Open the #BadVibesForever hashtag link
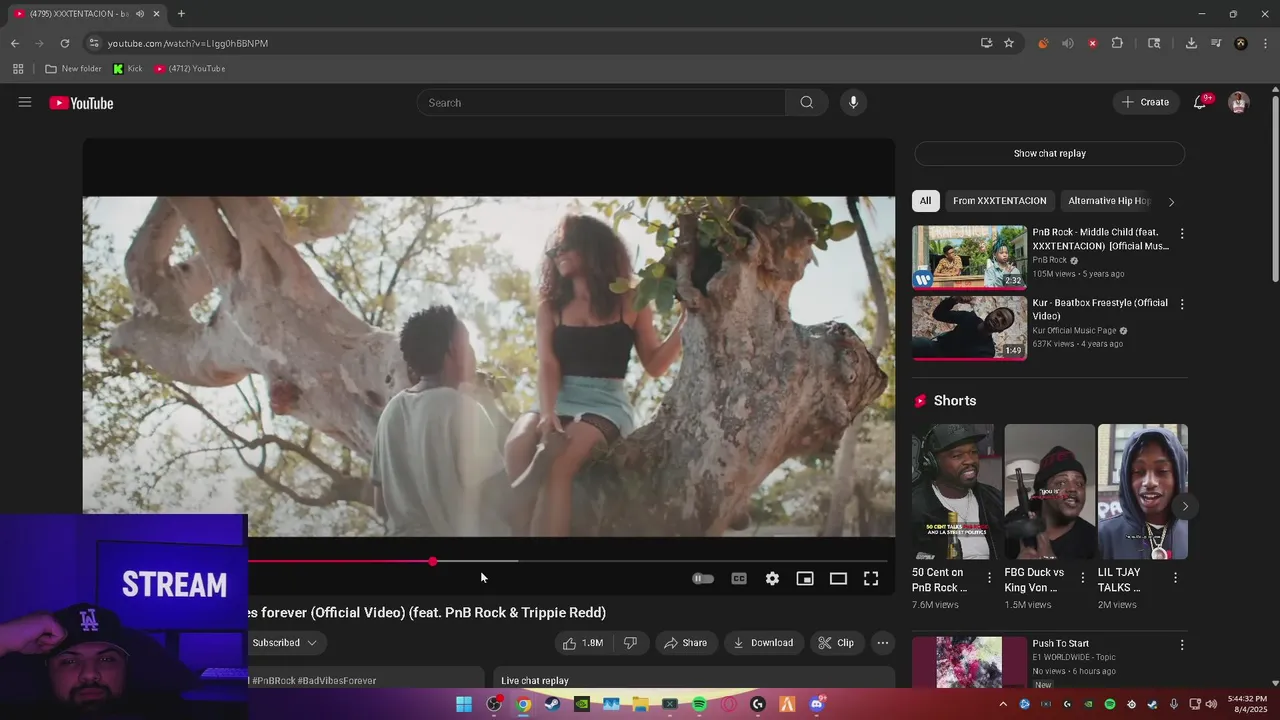The width and height of the screenshot is (1280, 720). pyautogui.click(x=336, y=681)
